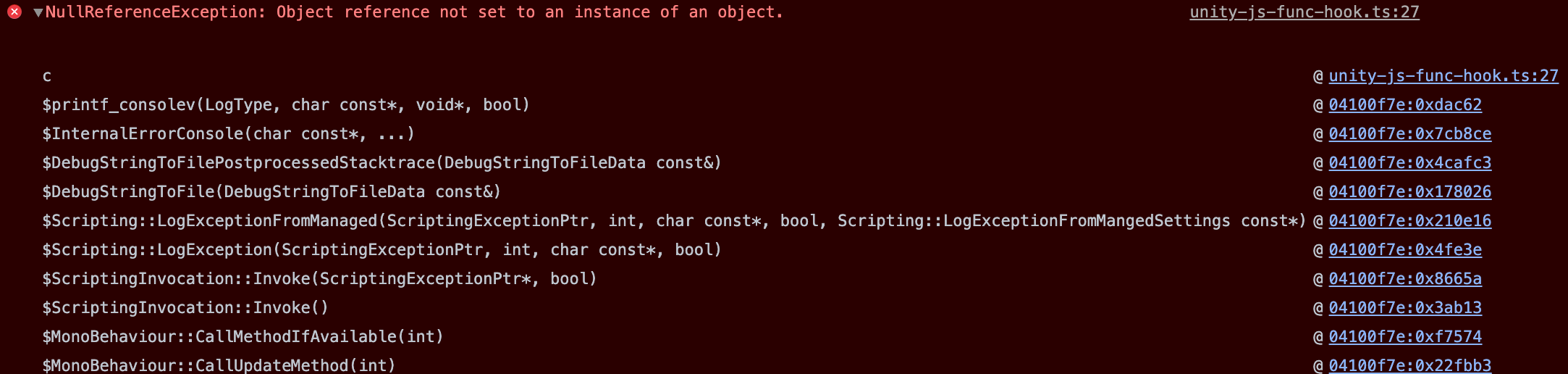Screen dimensions: 1568x374
Task: Go to link 04100f7e:0x22fbb3
Action: [x=1409, y=365]
